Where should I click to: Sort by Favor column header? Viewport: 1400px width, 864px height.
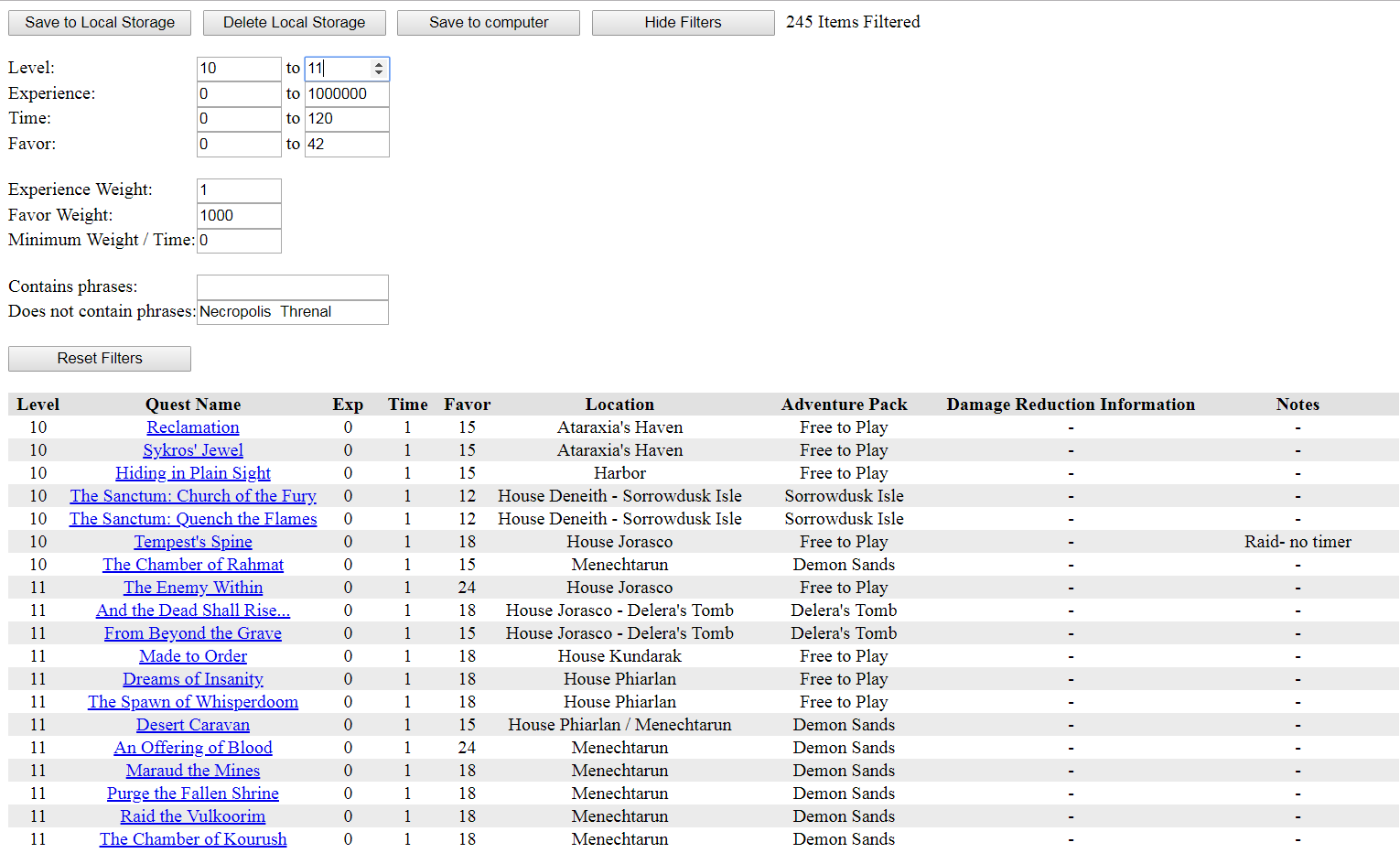click(x=467, y=405)
